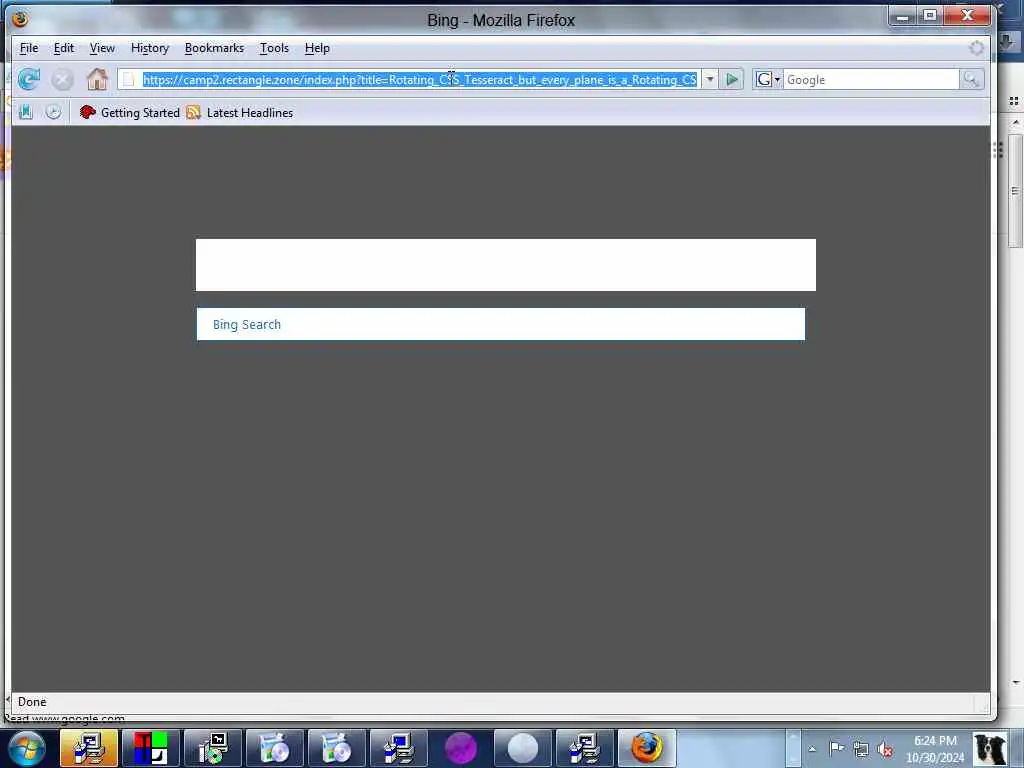Click the Bing Search button
The image size is (1024, 768).
point(500,325)
